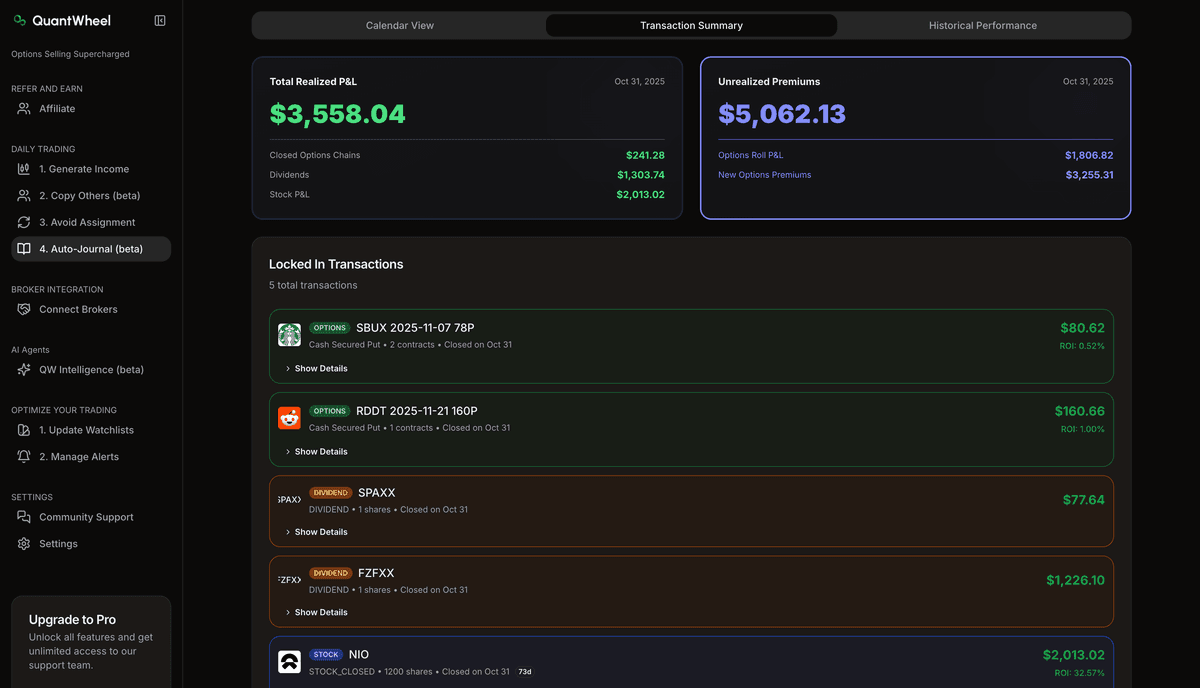
Task: Launch QW Intelligence (beta) sparkle icon
Action: (24, 369)
